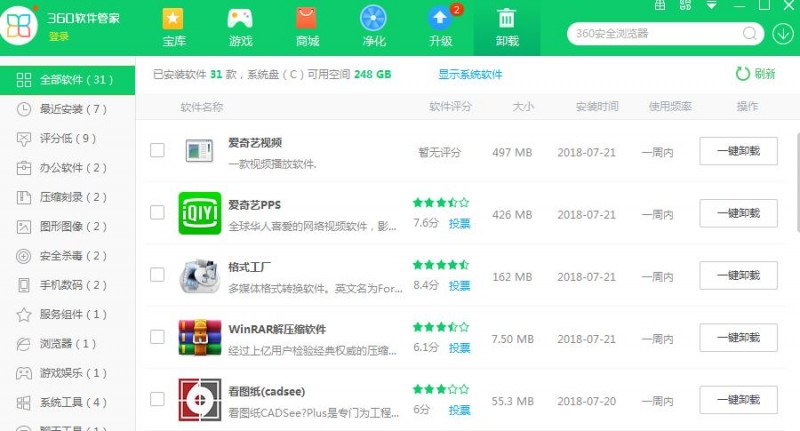Screen dimensions: 800x431
Task: Sort by 软件评分 column header
Action: click(450, 107)
